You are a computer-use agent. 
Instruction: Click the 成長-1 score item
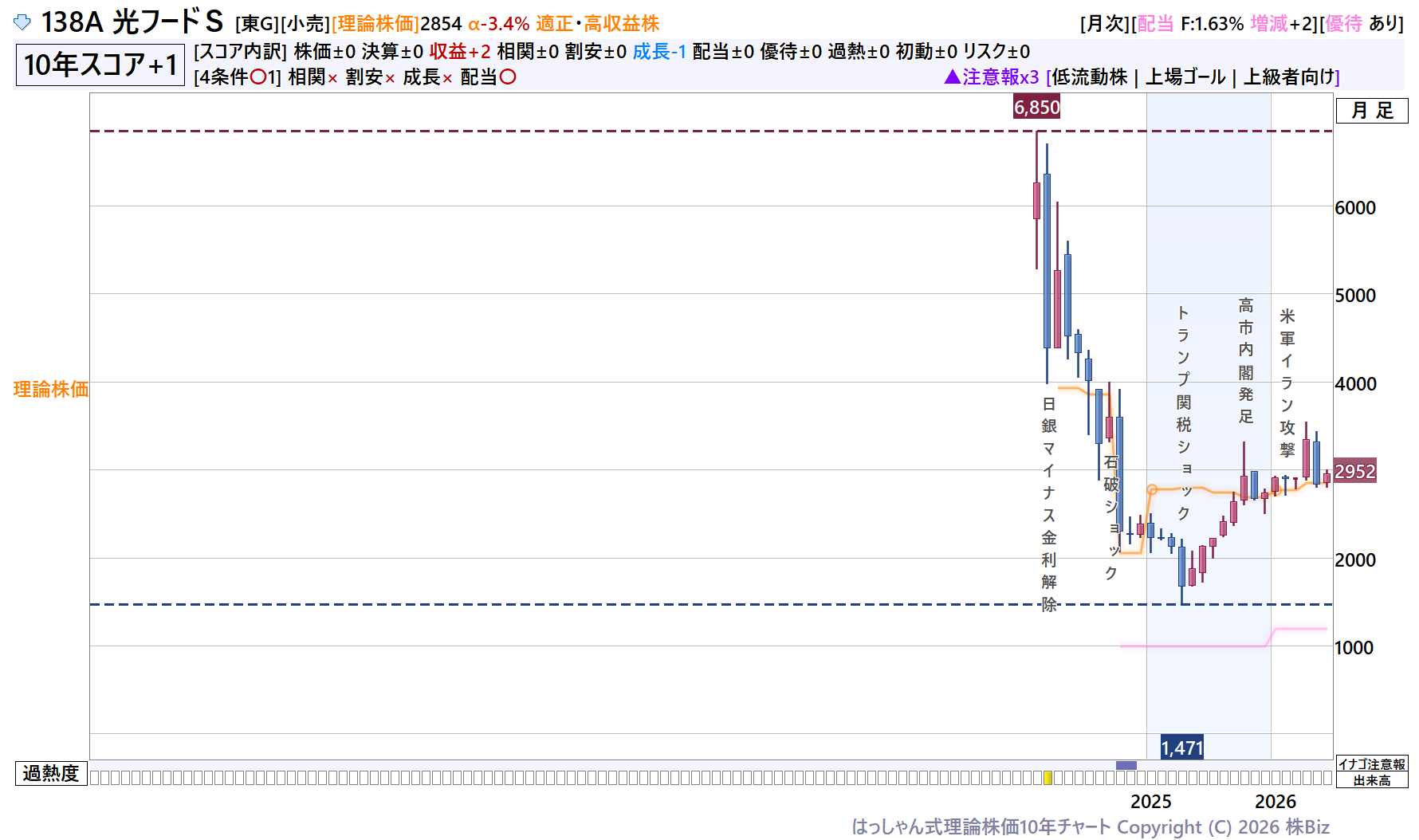659,51
